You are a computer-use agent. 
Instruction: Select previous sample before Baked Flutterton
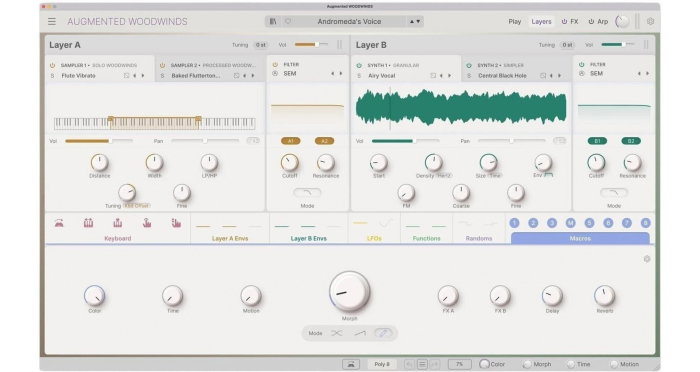tap(245, 76)
